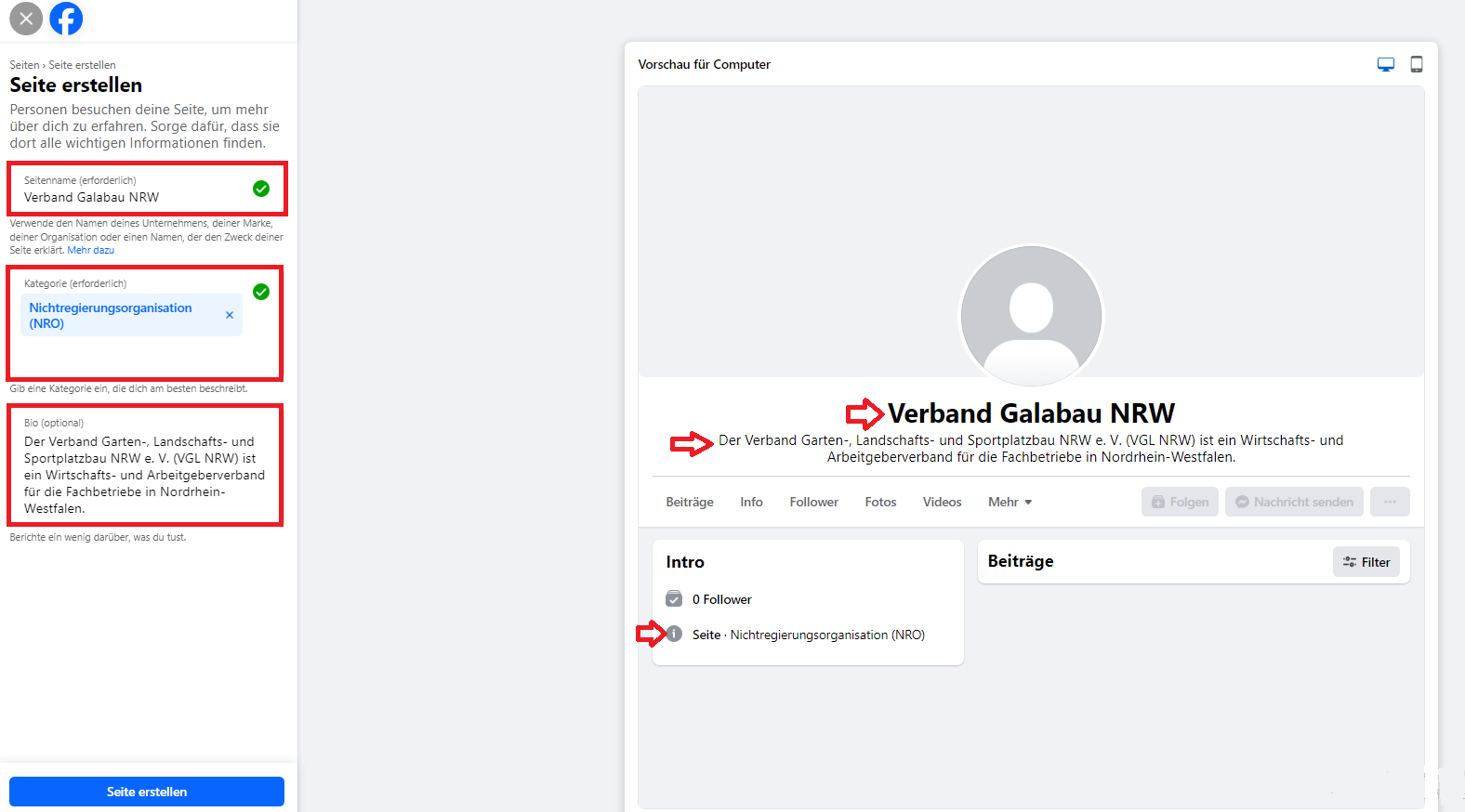Open the Beiträge tab

[690, 502]
